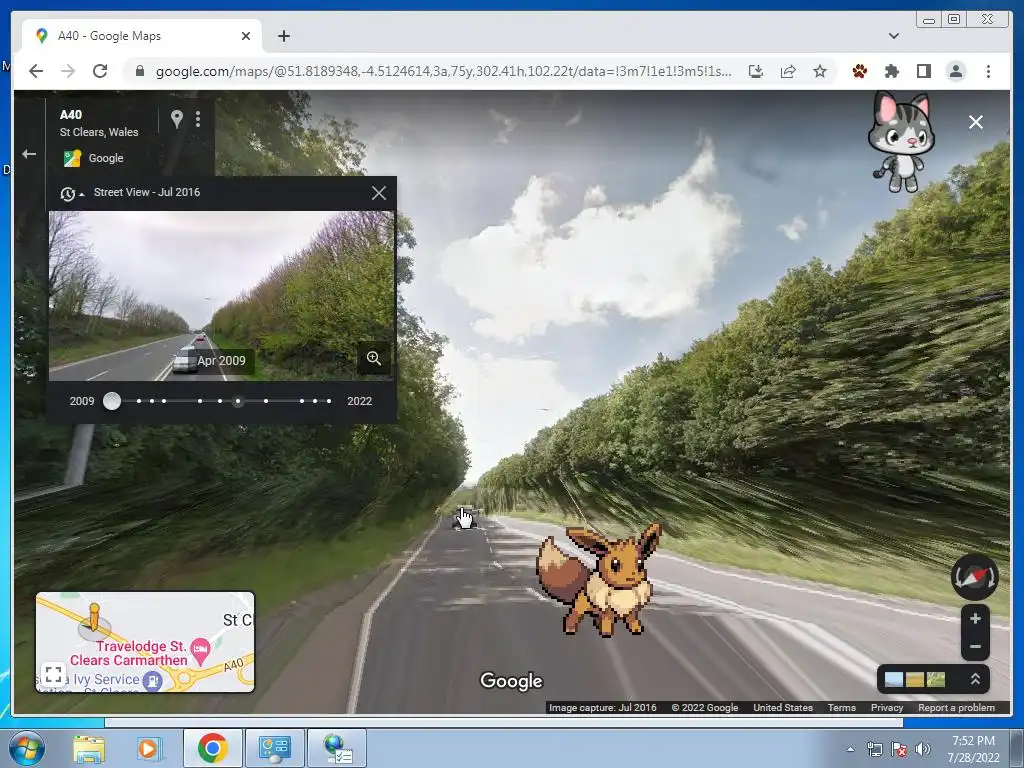1024x768 pixels.
Task: Click the install app icon in address bar
Action: point(756,71)
